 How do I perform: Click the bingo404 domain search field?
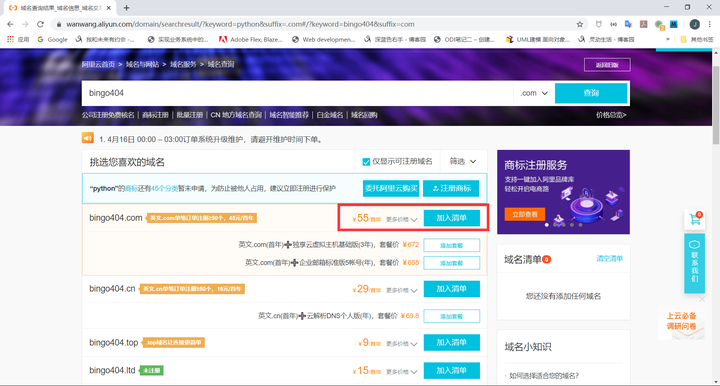(x=297, y=93)
